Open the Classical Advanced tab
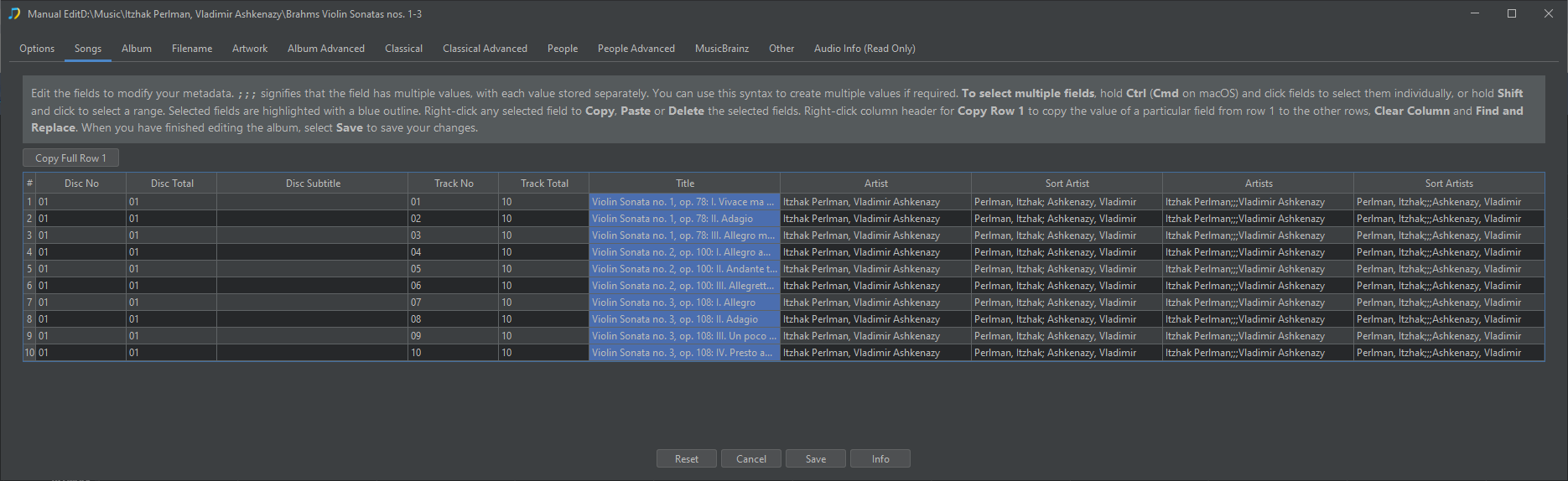Image resolution: width=1568 pixels, height=481 pixels. click(485, 49)
